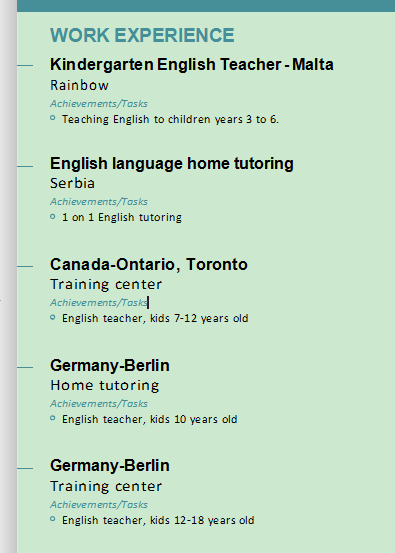395x553 pixels.
Task: Click the bullet before kids 7-12 years old
Action: coord(53,317)
